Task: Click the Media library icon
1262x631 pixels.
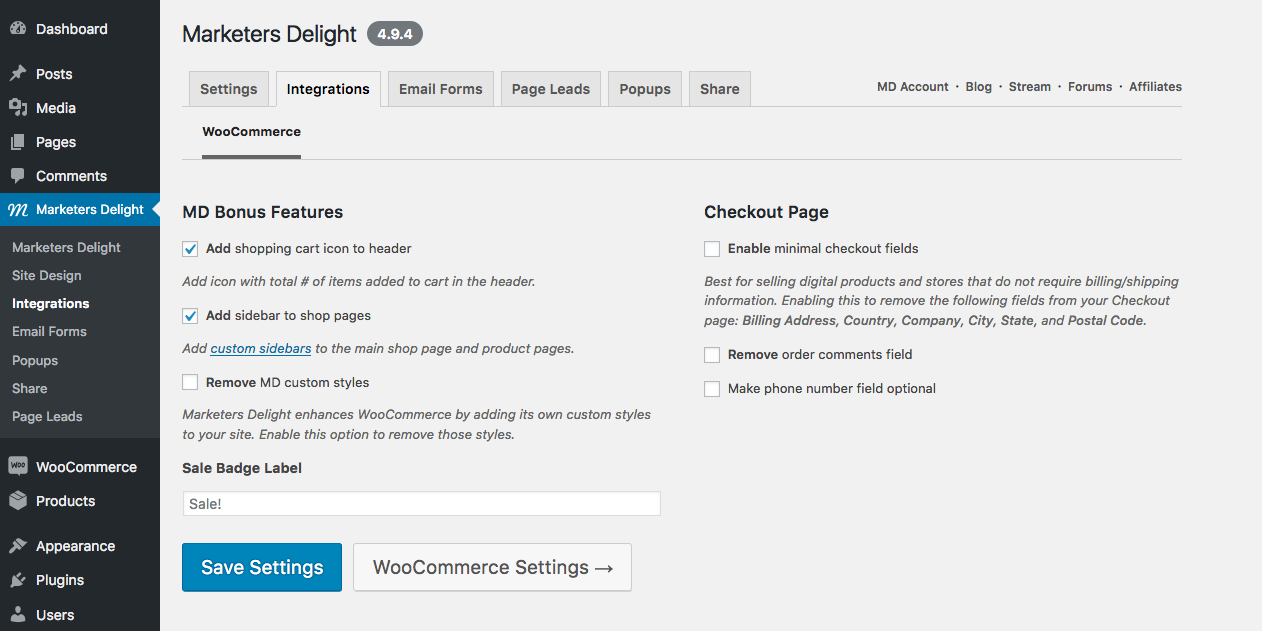Action: point(17,108)
